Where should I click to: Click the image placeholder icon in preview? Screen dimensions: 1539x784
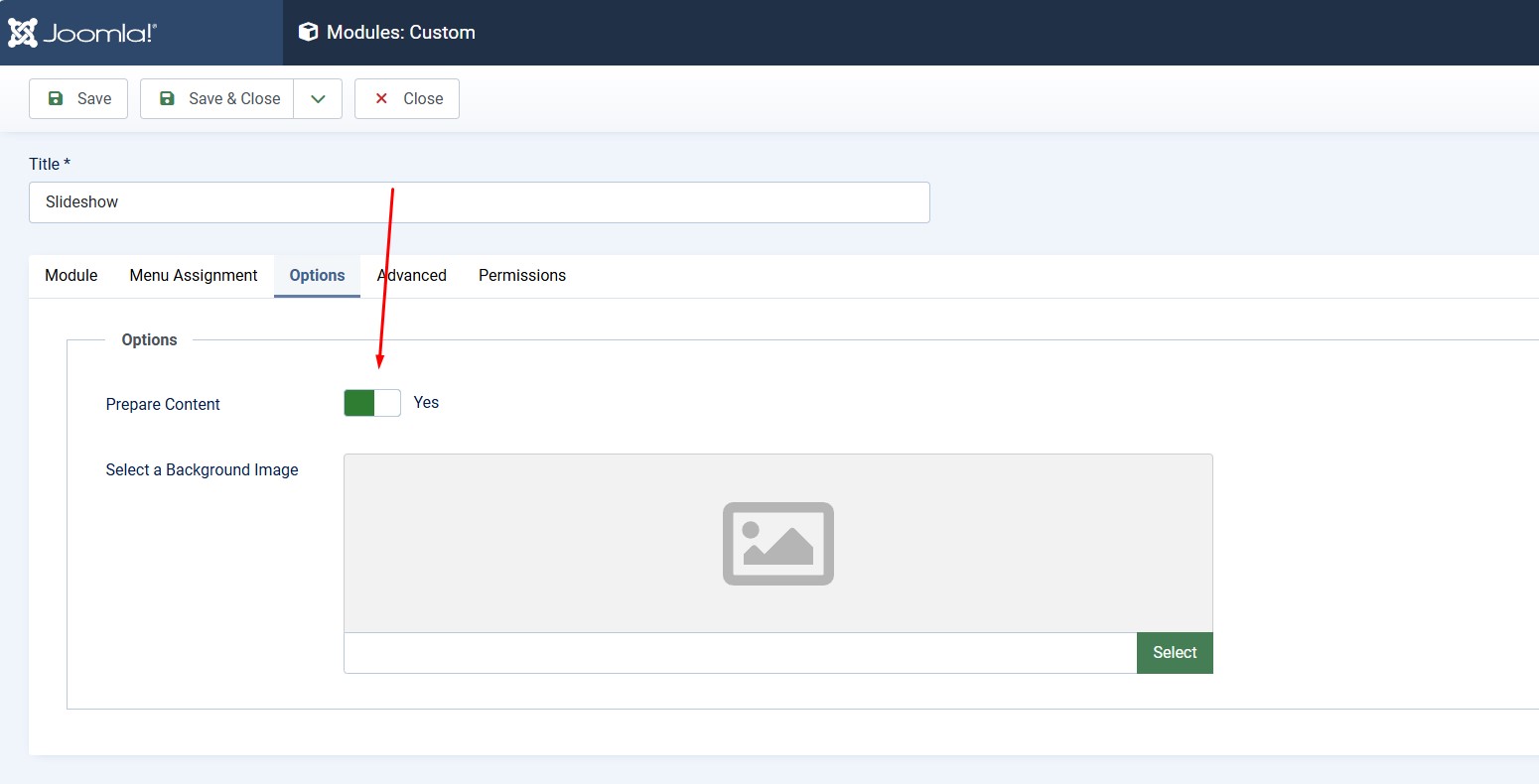tap(777, 544)
